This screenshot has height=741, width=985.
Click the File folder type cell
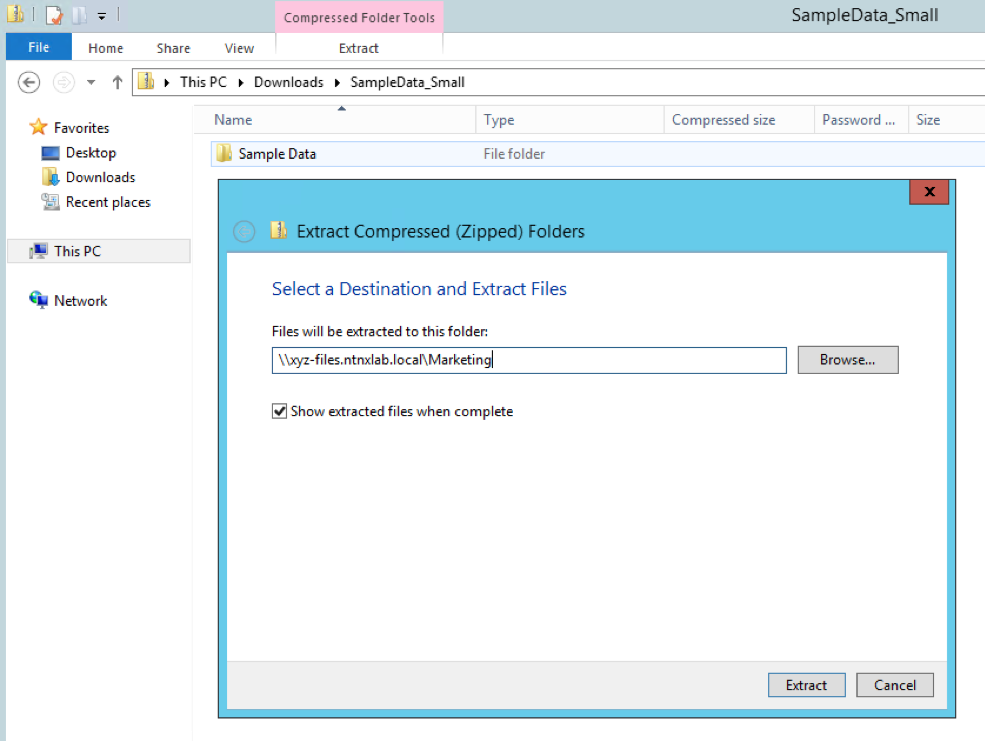(x=514, y=154)
